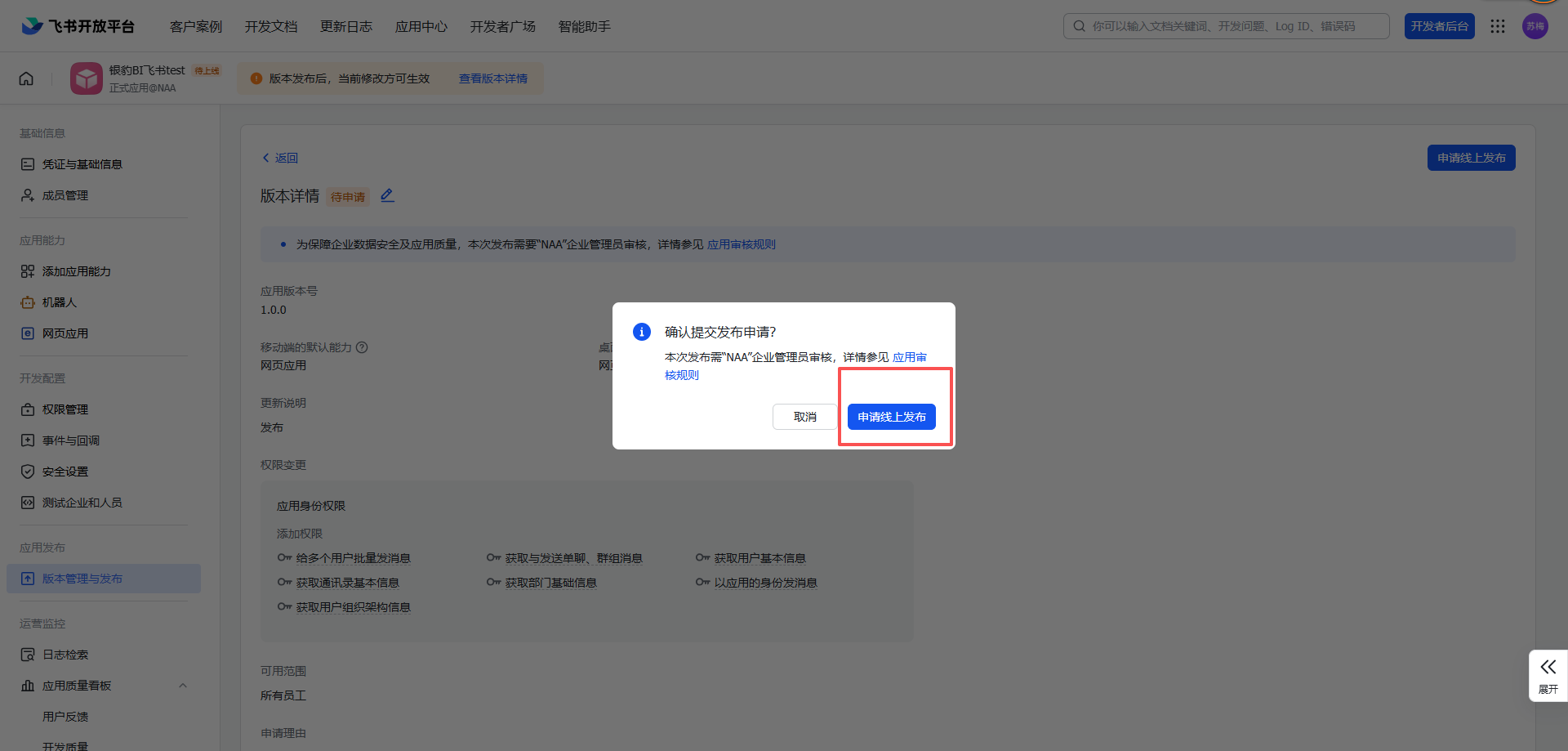This screenshot has height=751, width=1568.
Task: Click the home icon in breadcrumb bar
Action: click(x=26, y=78)
